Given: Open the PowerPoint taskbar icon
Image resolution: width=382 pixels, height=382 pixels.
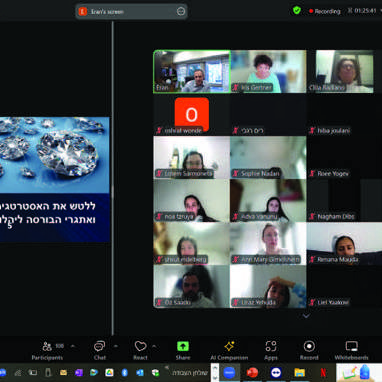Looking at the screenshot, I should click(252, 373).
